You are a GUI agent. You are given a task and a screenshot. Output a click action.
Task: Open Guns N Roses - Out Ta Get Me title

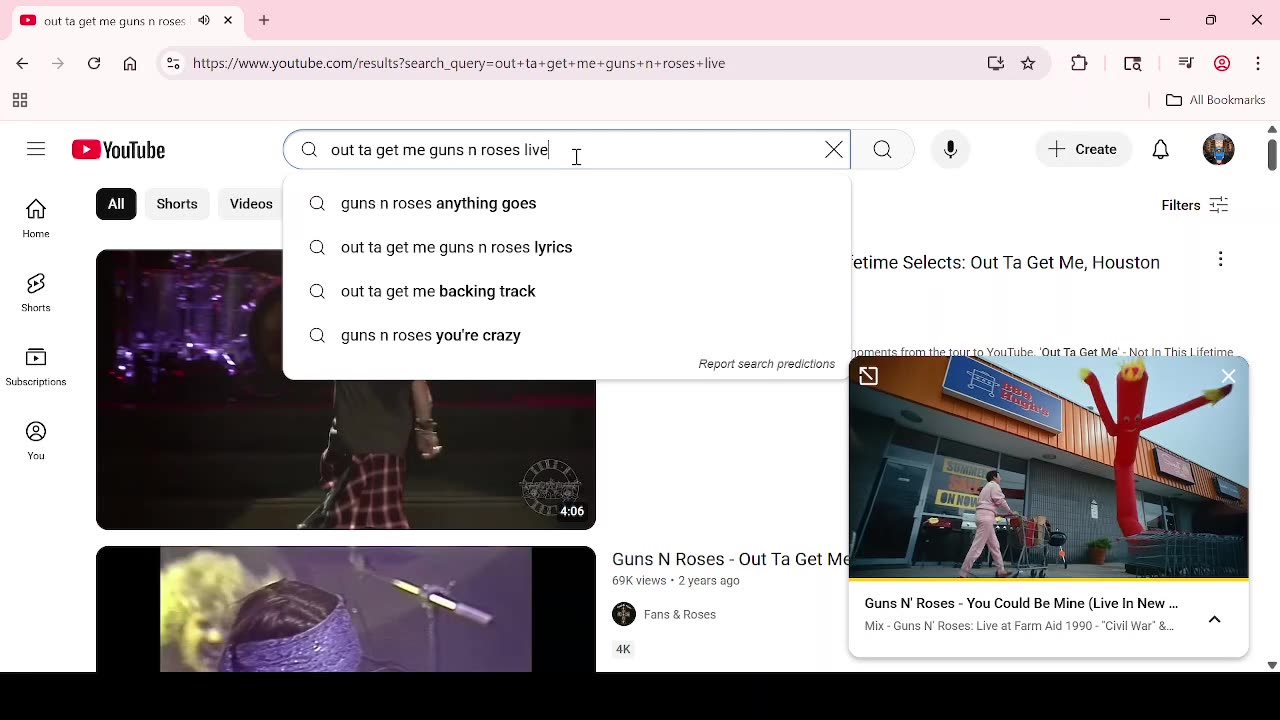click(x=730, y=559)
